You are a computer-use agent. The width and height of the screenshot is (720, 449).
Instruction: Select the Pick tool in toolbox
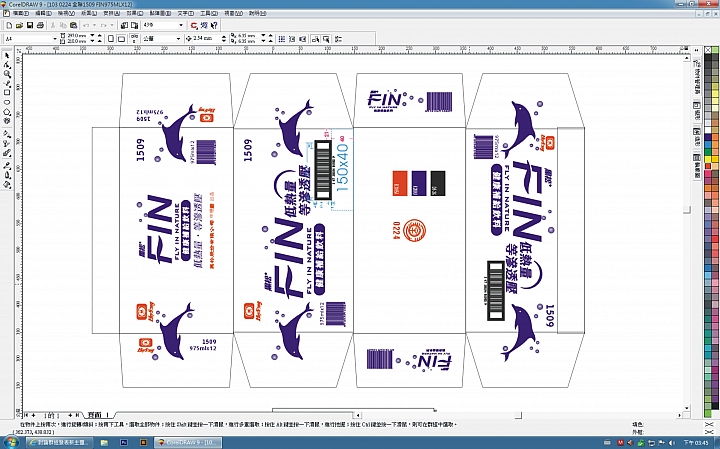pos(6,55)
